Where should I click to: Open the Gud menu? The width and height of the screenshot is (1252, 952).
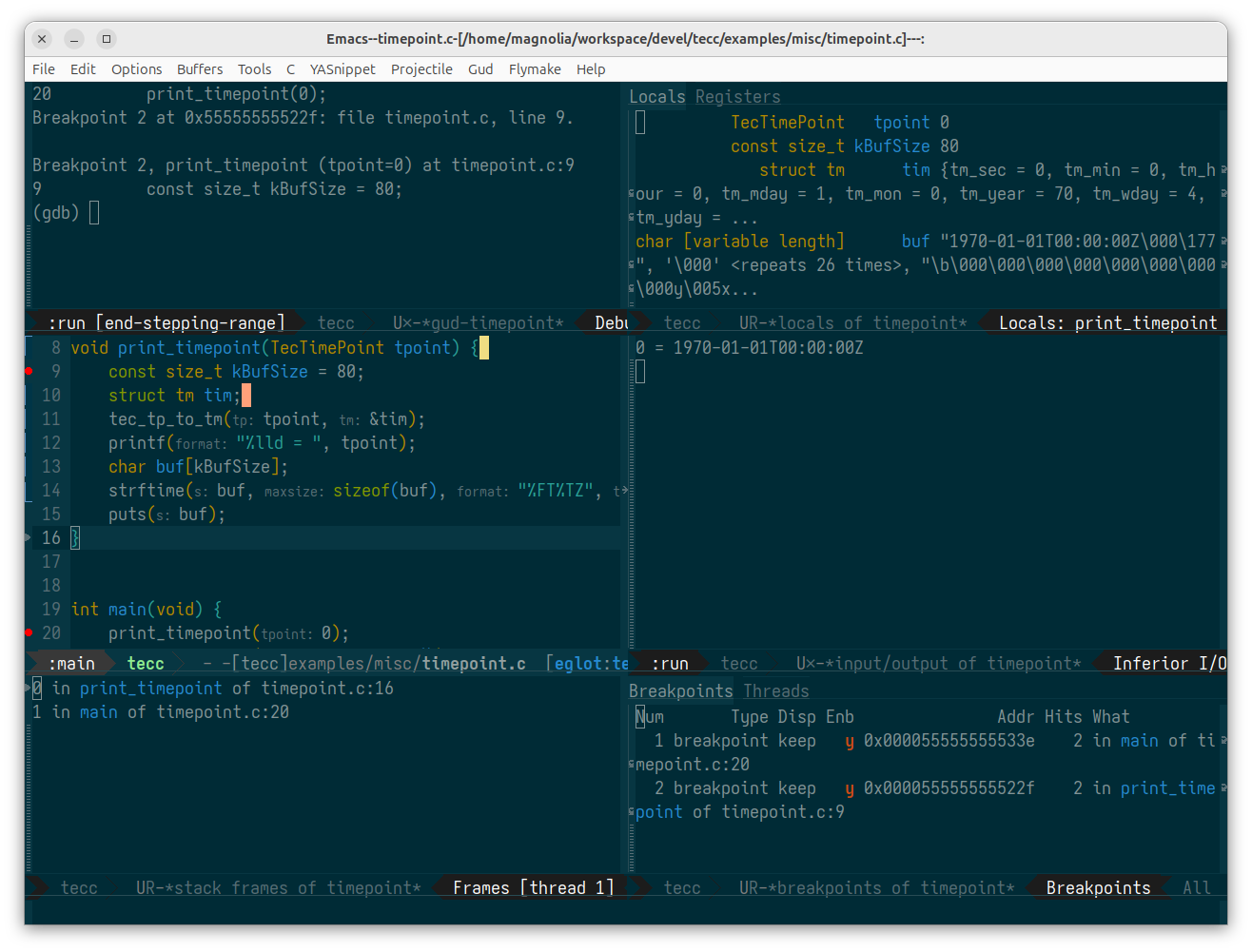(x=480, y=69)
